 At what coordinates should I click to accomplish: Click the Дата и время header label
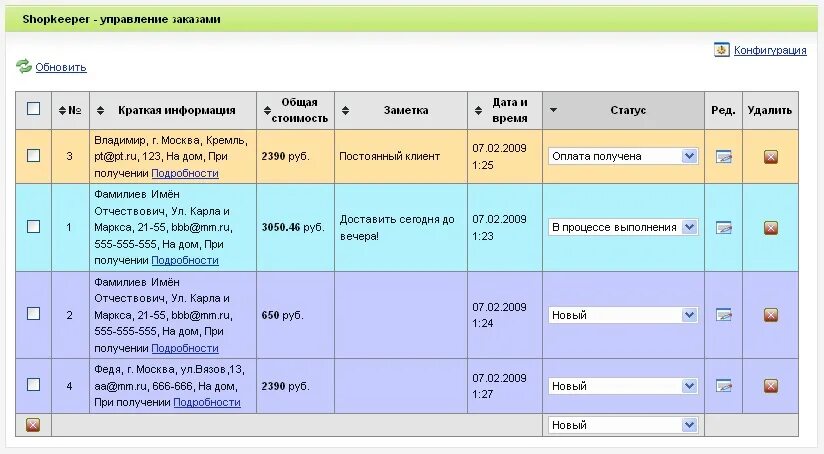510,110
